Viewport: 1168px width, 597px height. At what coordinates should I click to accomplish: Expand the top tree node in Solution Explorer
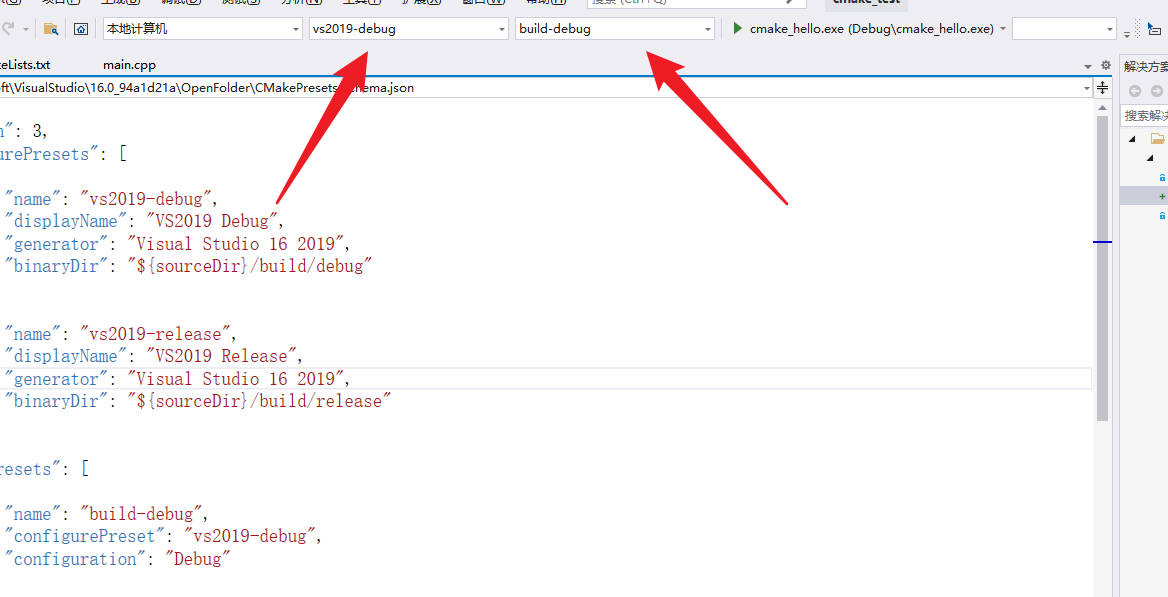[1132, 138]
